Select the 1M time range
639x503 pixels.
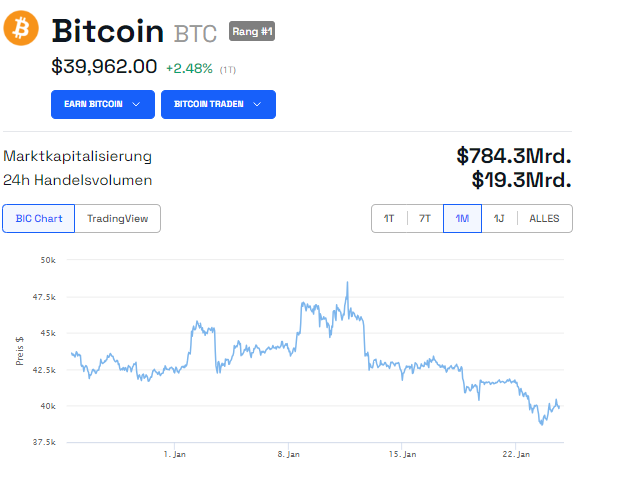point(462,218)
